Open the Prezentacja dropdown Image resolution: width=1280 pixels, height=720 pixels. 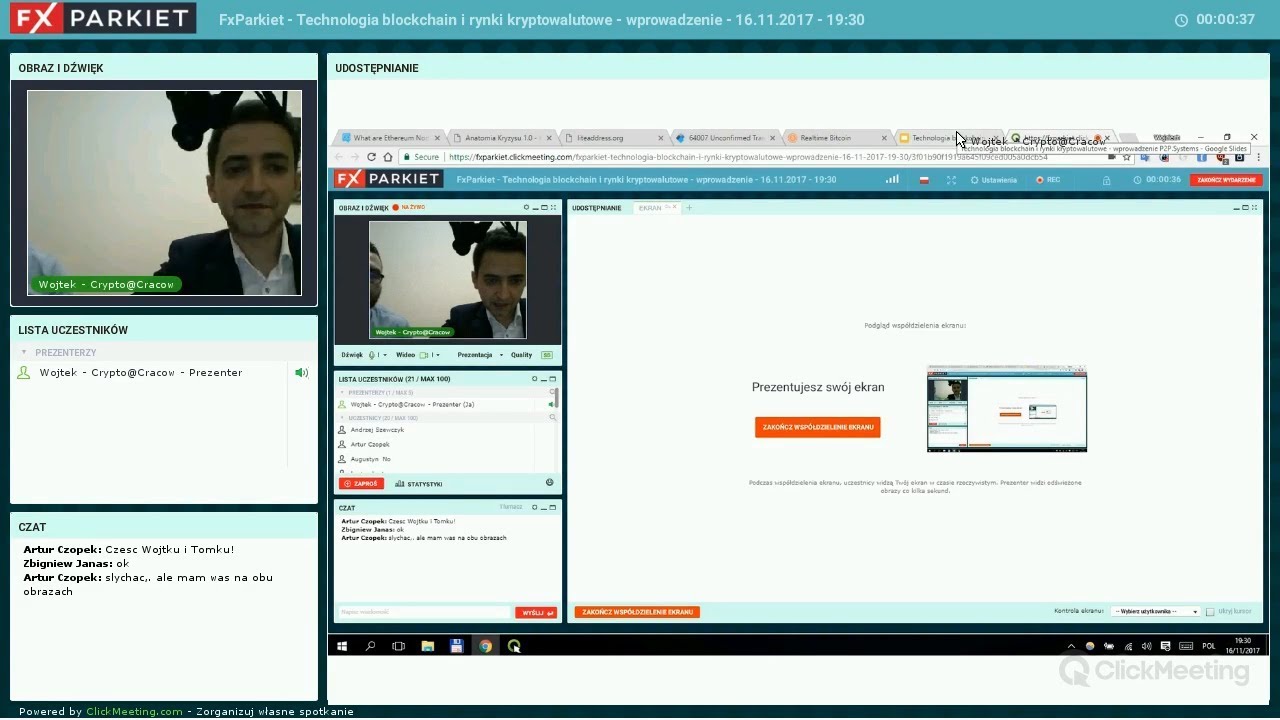(x=480, y=355)
